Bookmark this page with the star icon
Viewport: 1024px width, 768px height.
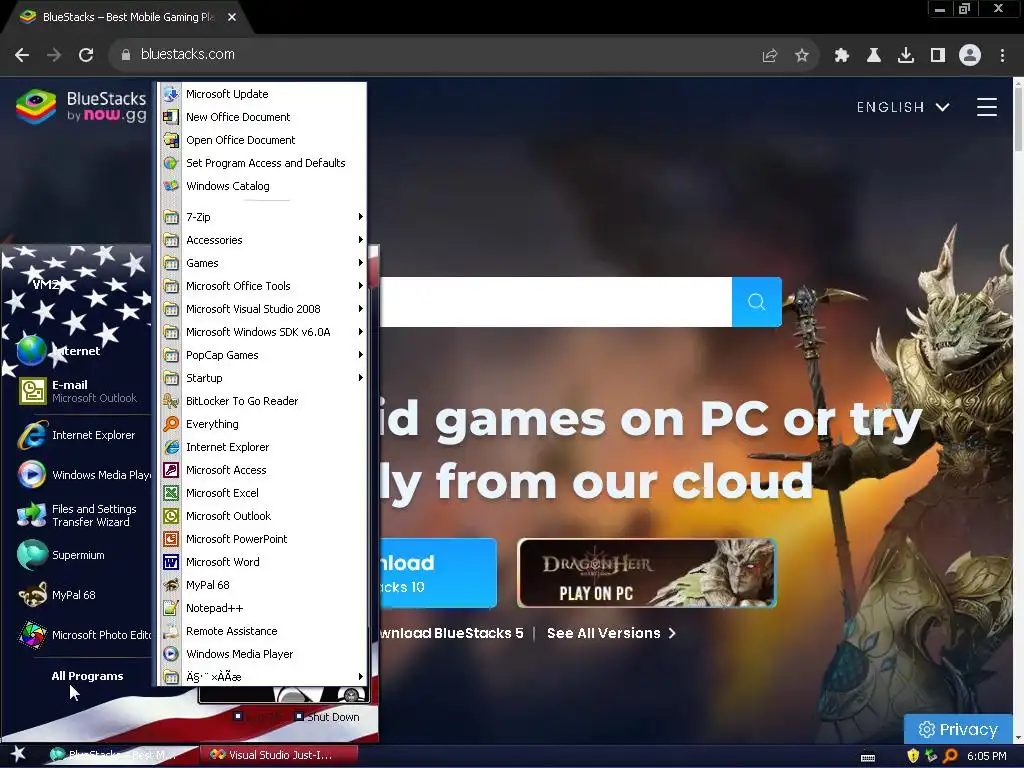802,56
